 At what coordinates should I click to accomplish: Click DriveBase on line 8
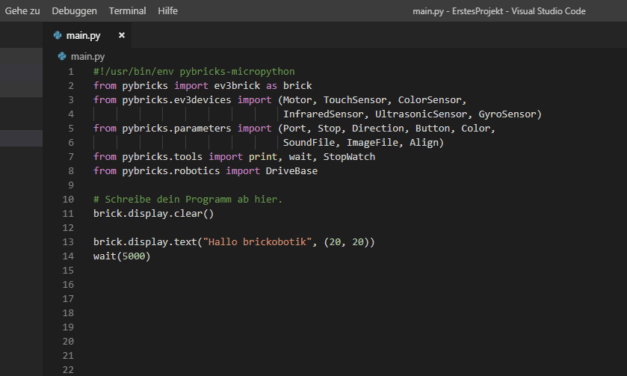292,171
